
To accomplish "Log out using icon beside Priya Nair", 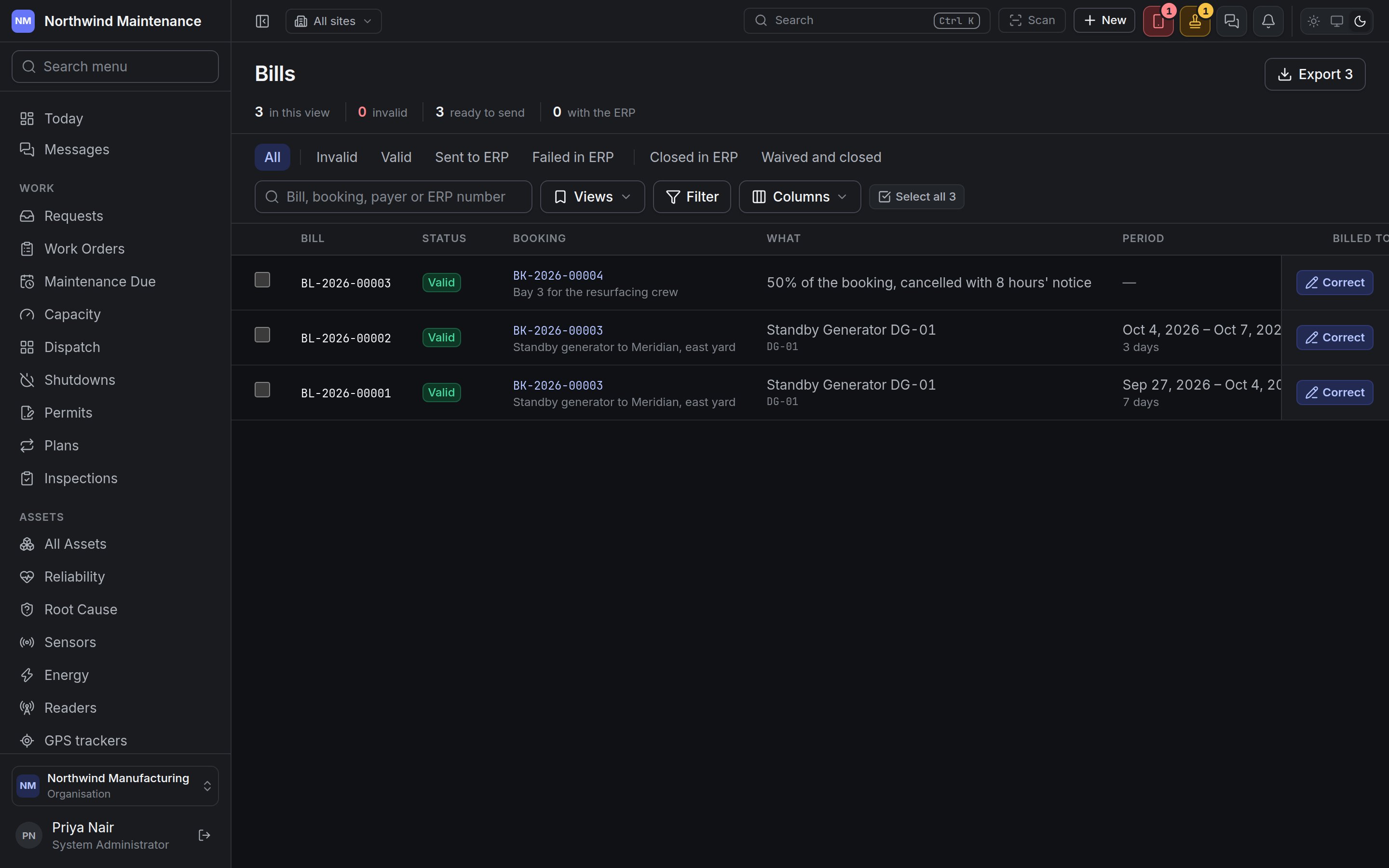I will click(204, 835).
